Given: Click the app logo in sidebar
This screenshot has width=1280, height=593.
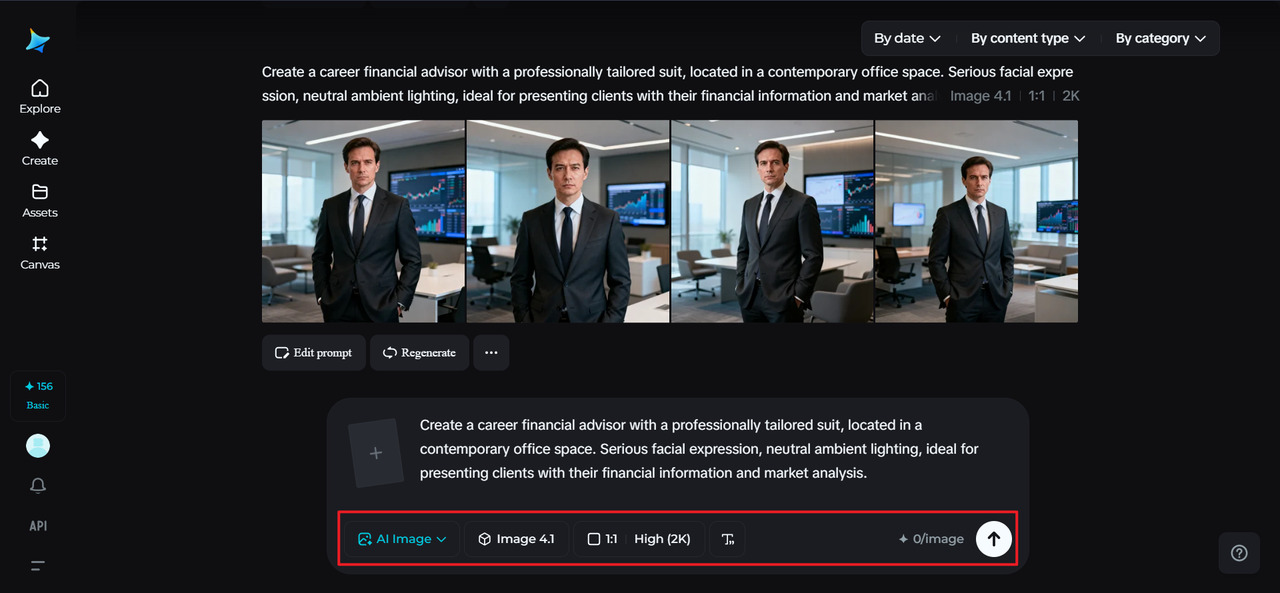Looking at the screenshot, I should coord(38,40).
